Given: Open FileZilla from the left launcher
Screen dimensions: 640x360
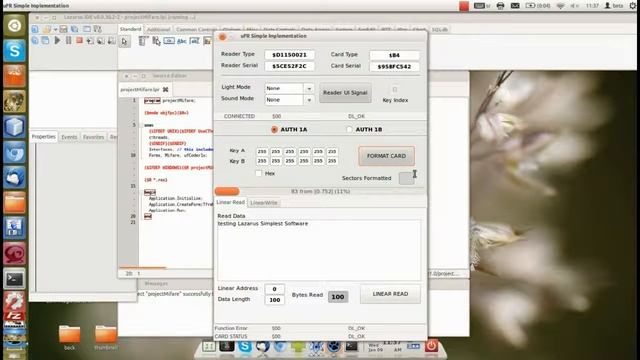Looking at the screenshot, I should click(x=14, y=317).
